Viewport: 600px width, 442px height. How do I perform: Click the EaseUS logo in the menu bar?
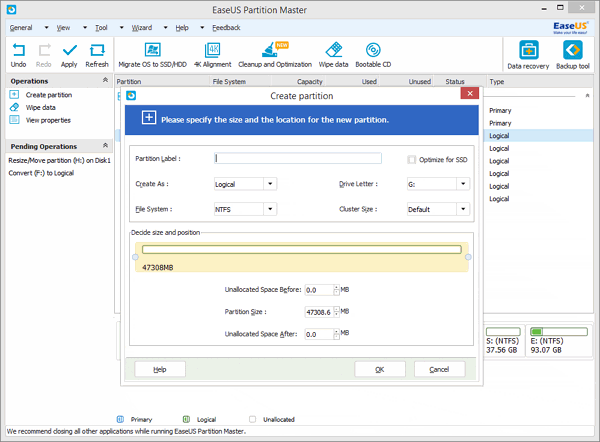(x=570, y=28)
